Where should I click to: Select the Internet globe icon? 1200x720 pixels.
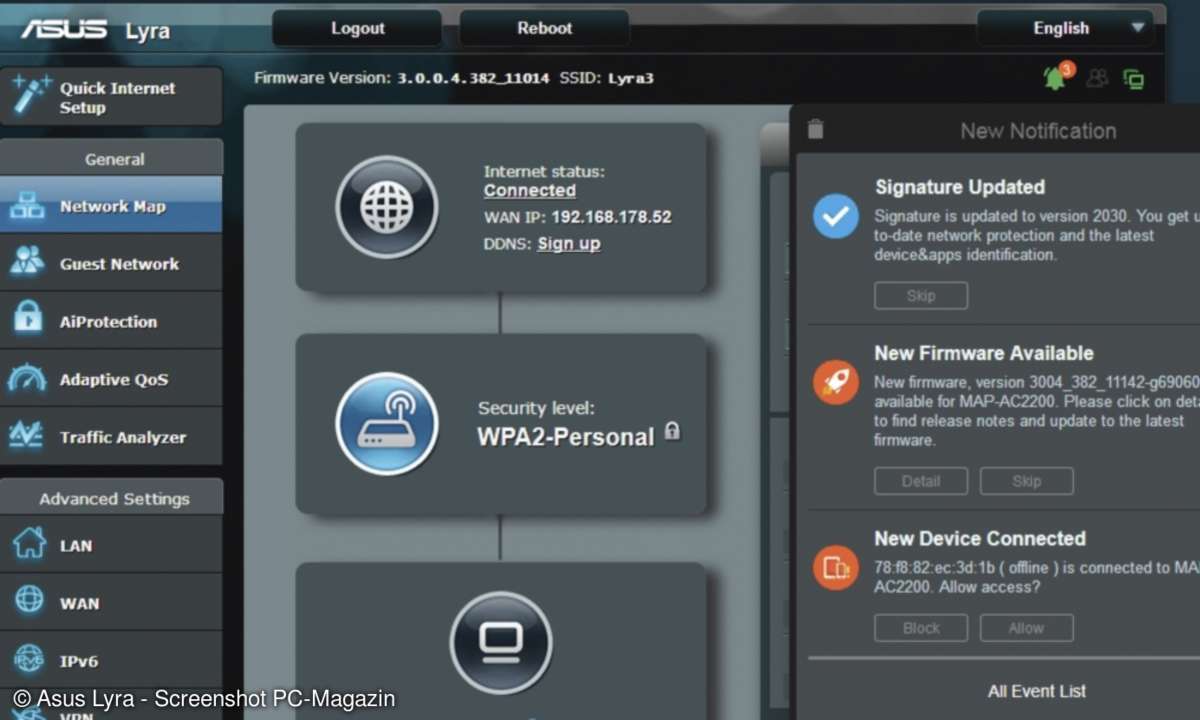point(386,207)
